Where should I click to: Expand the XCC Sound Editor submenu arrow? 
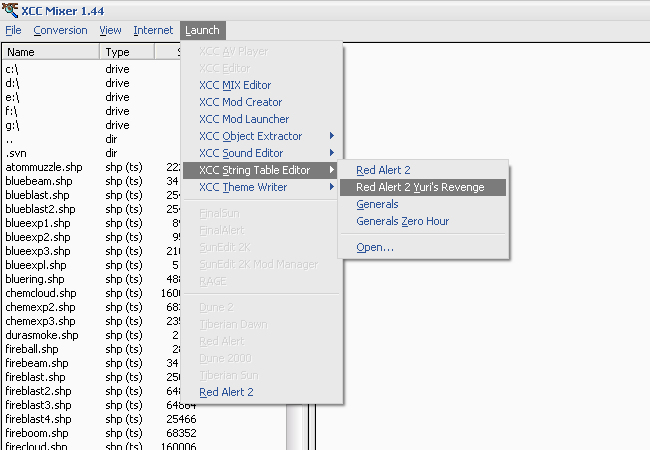(331, 153)
